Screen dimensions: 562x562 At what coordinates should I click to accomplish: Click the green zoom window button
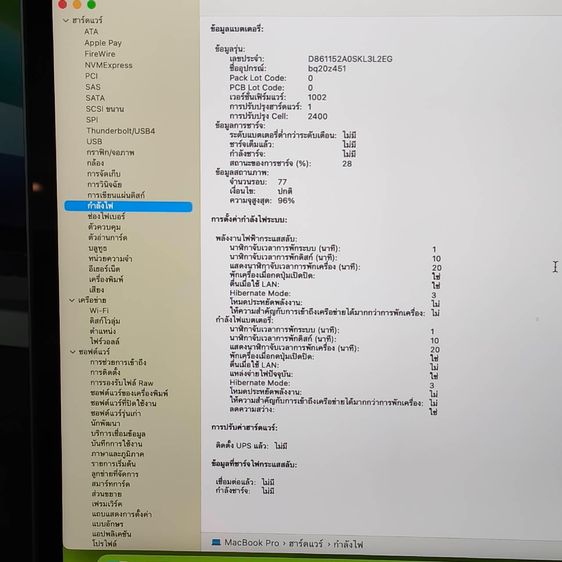coord(91,5)
